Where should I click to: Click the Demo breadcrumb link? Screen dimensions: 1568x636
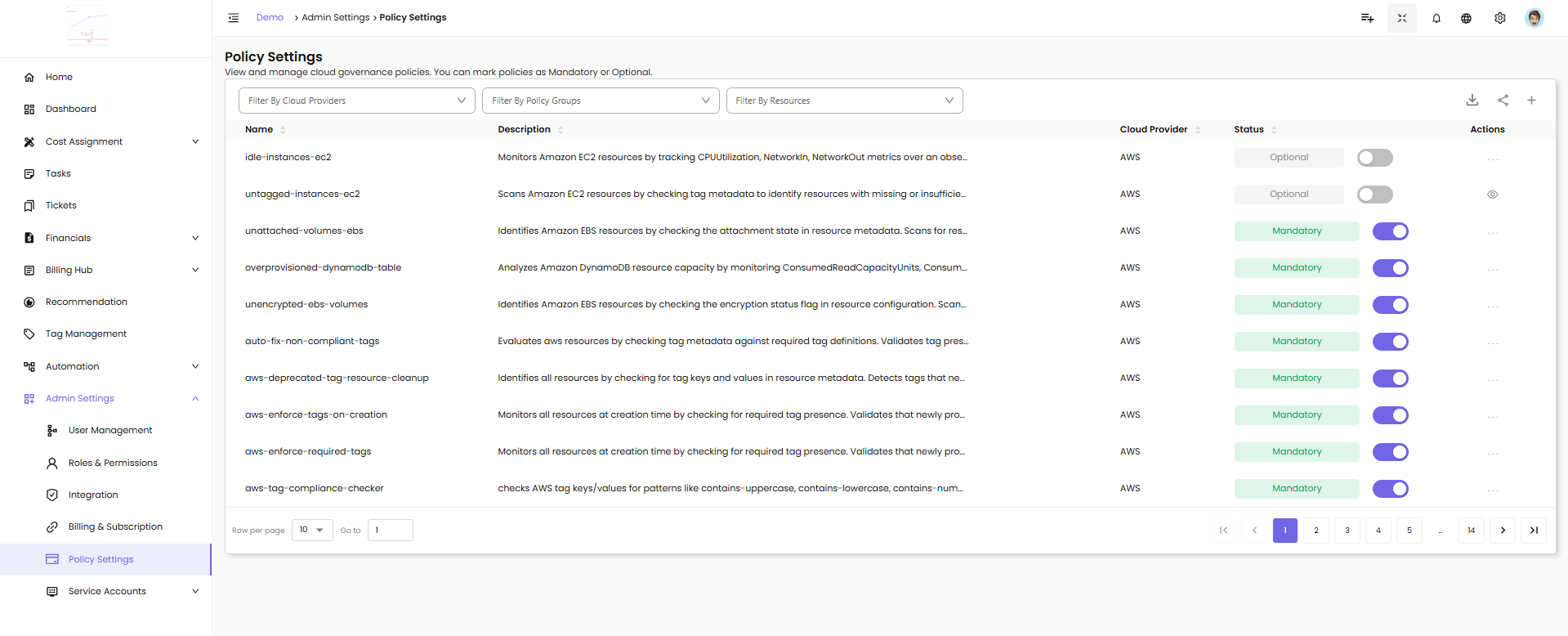(270, 17)
